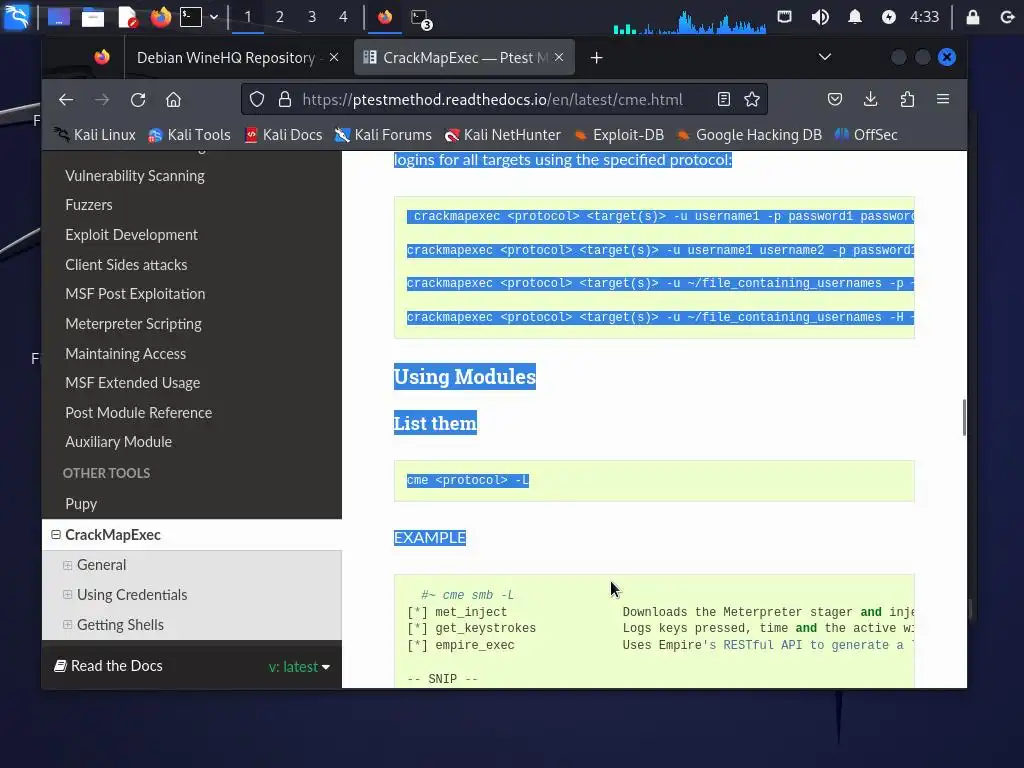Open terminal dropdown arrow in top panel
The height and width of the screenshot is (768, 1024).
click(x=214, y=17)
